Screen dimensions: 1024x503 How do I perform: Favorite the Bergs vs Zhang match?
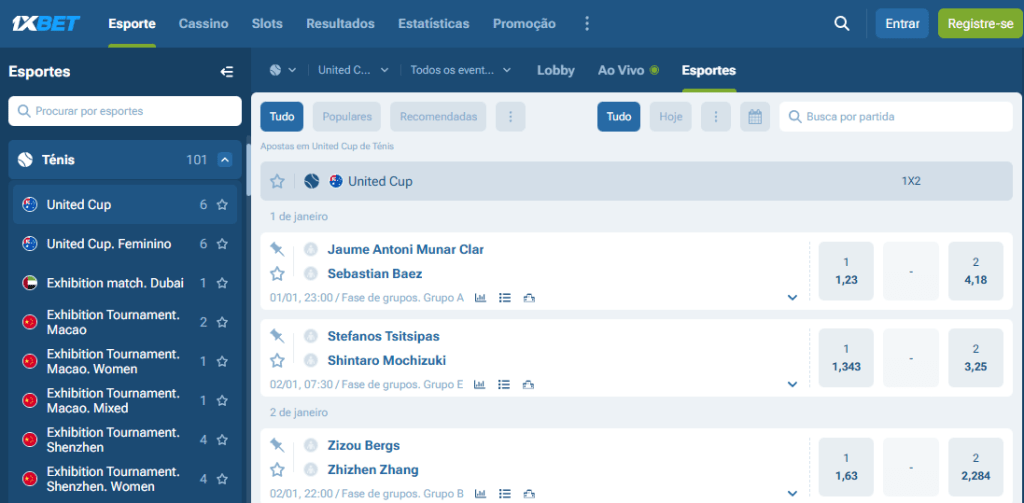pos(277,470)
